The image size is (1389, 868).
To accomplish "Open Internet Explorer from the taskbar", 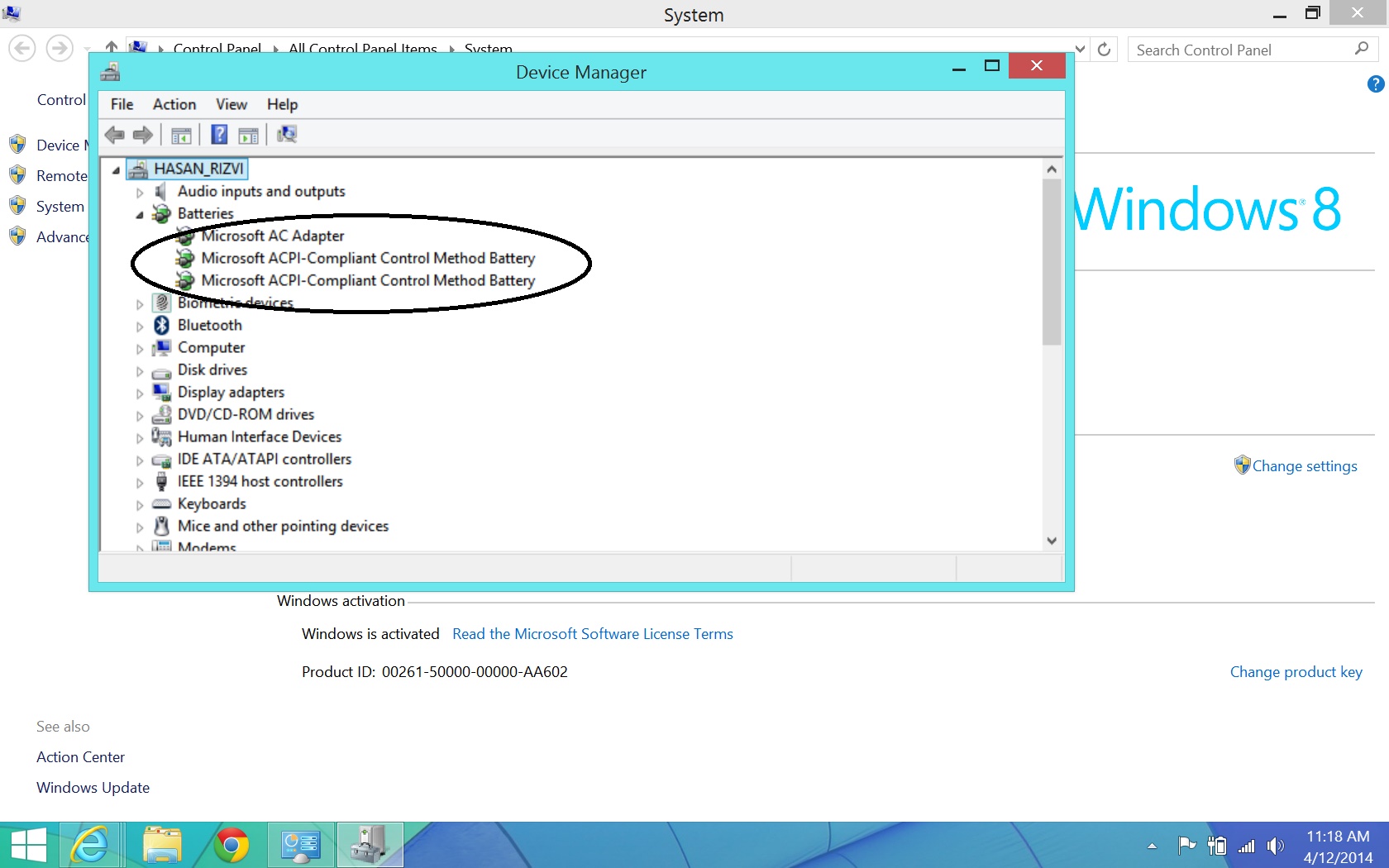I will pos(90,845).
